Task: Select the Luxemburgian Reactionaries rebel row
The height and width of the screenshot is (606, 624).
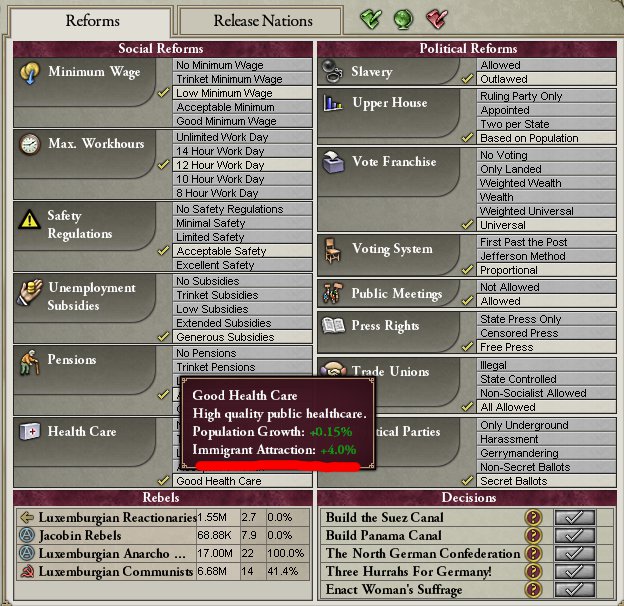Action: [163, 517]
